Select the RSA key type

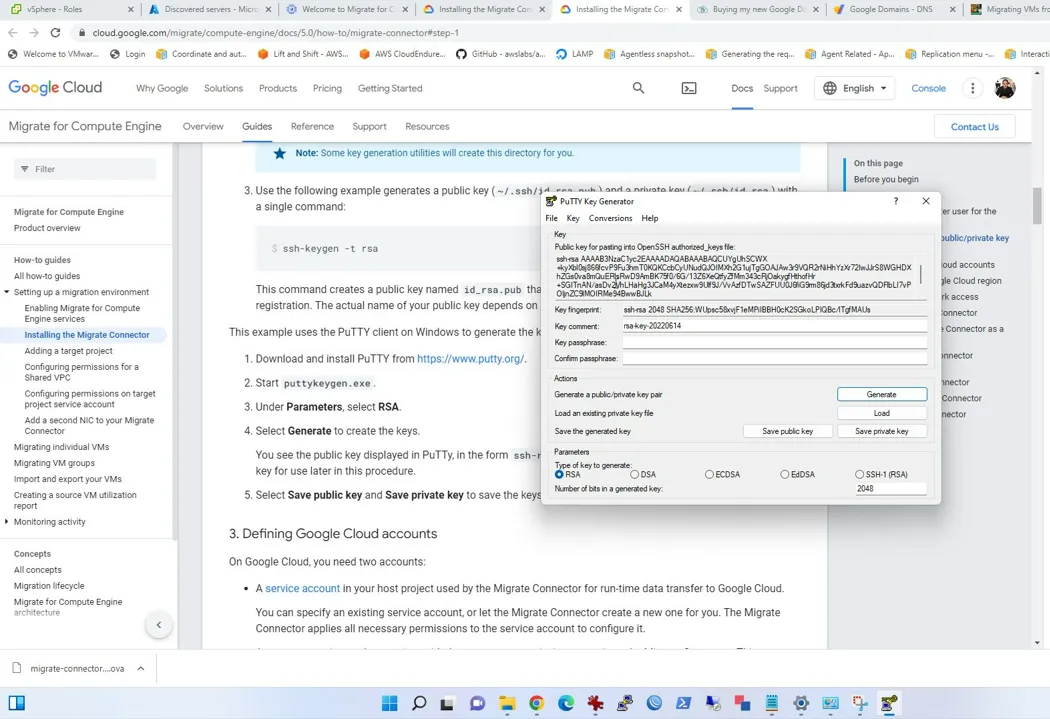click(x=559, y=474)
